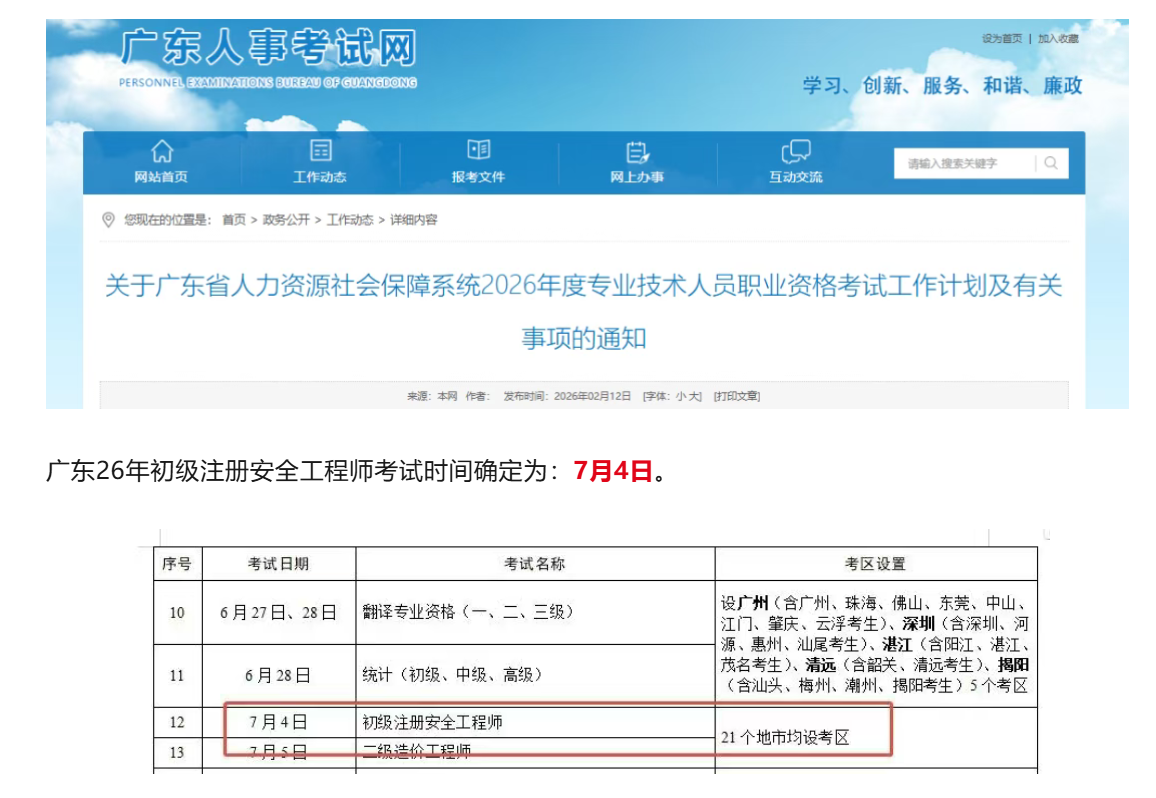Click the open-book icon above 报考文件

point(478,151)
